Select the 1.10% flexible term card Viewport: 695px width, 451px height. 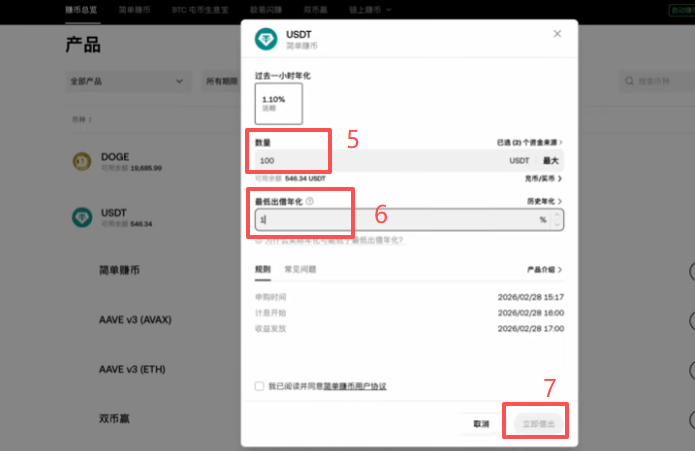(278, 103)
